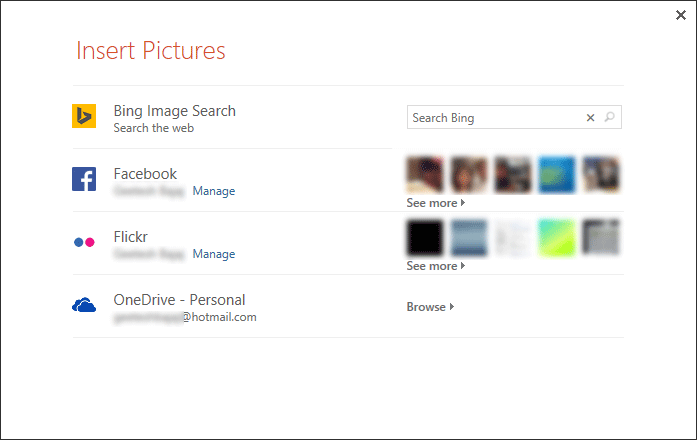Viewport: 697px width, 440px height.
Task: Close the Insert Pictures dialog
Action: [681, 15]
